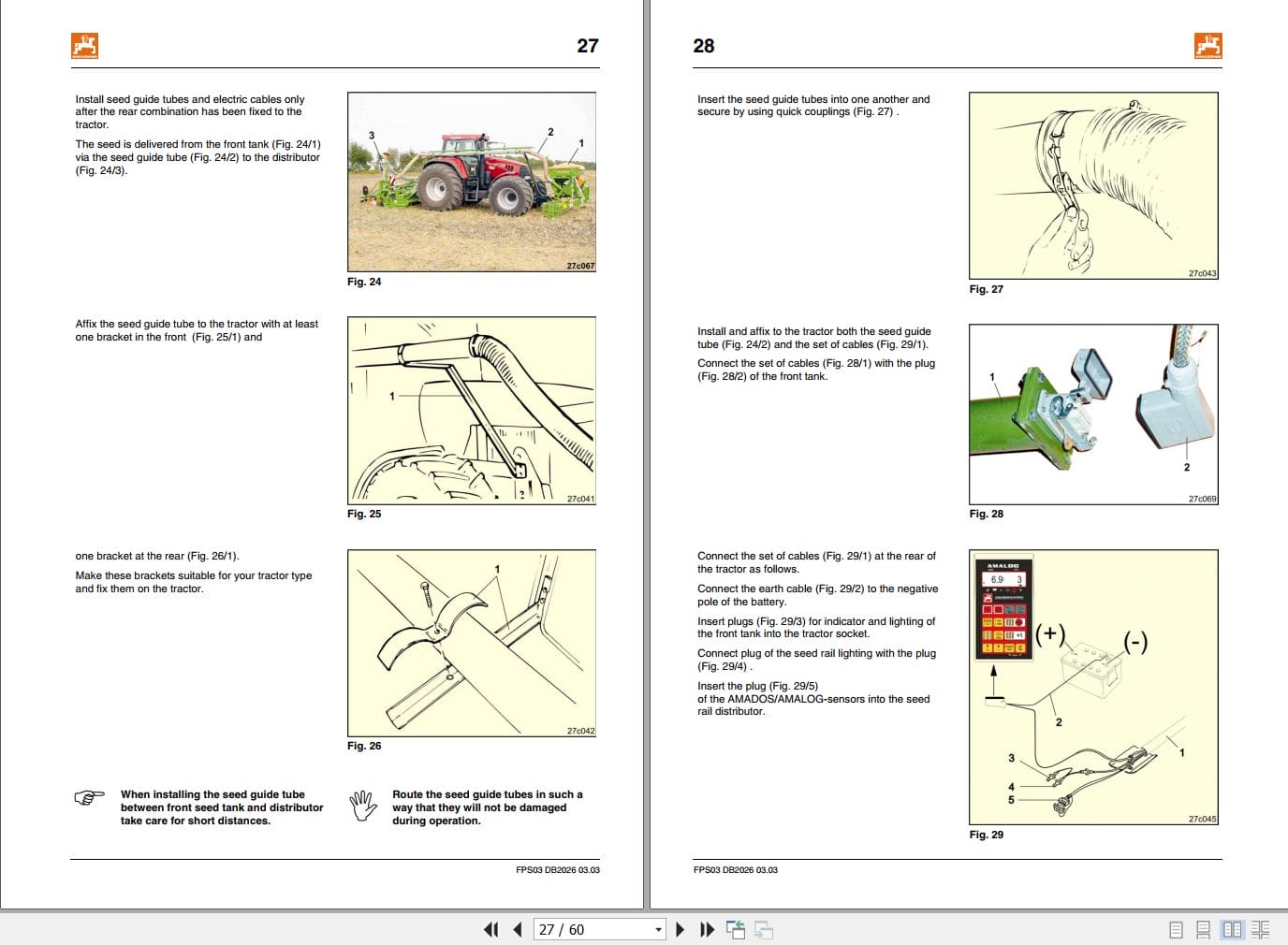Click the "Fig. 24" caption
Viewport: 1288px width, 945px height.
[x=364, y=282]
